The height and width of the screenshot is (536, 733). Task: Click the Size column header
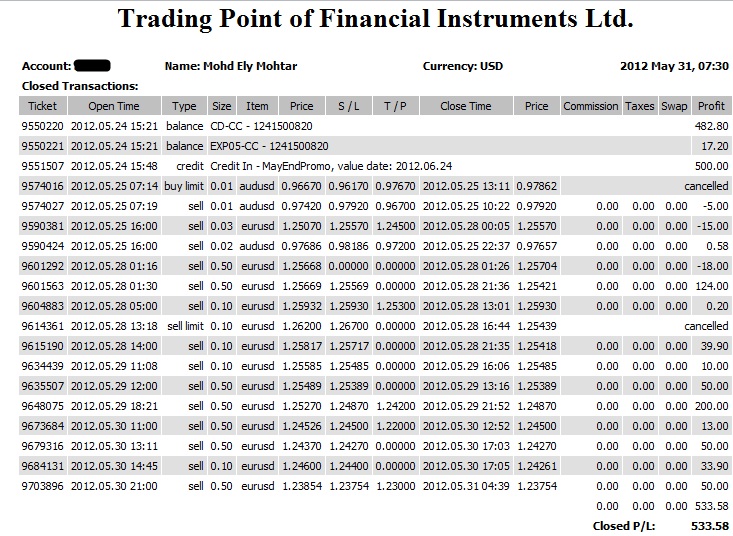tap(222, 106)
